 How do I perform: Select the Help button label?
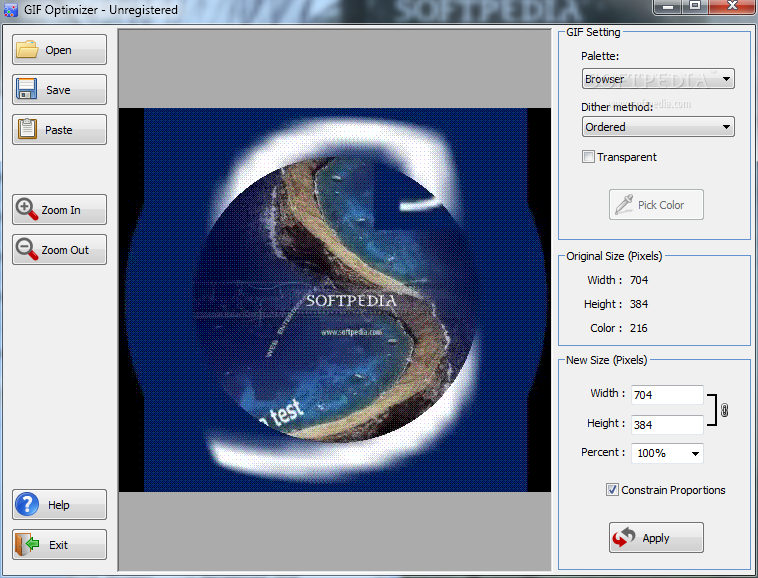(x=58, y=505)
